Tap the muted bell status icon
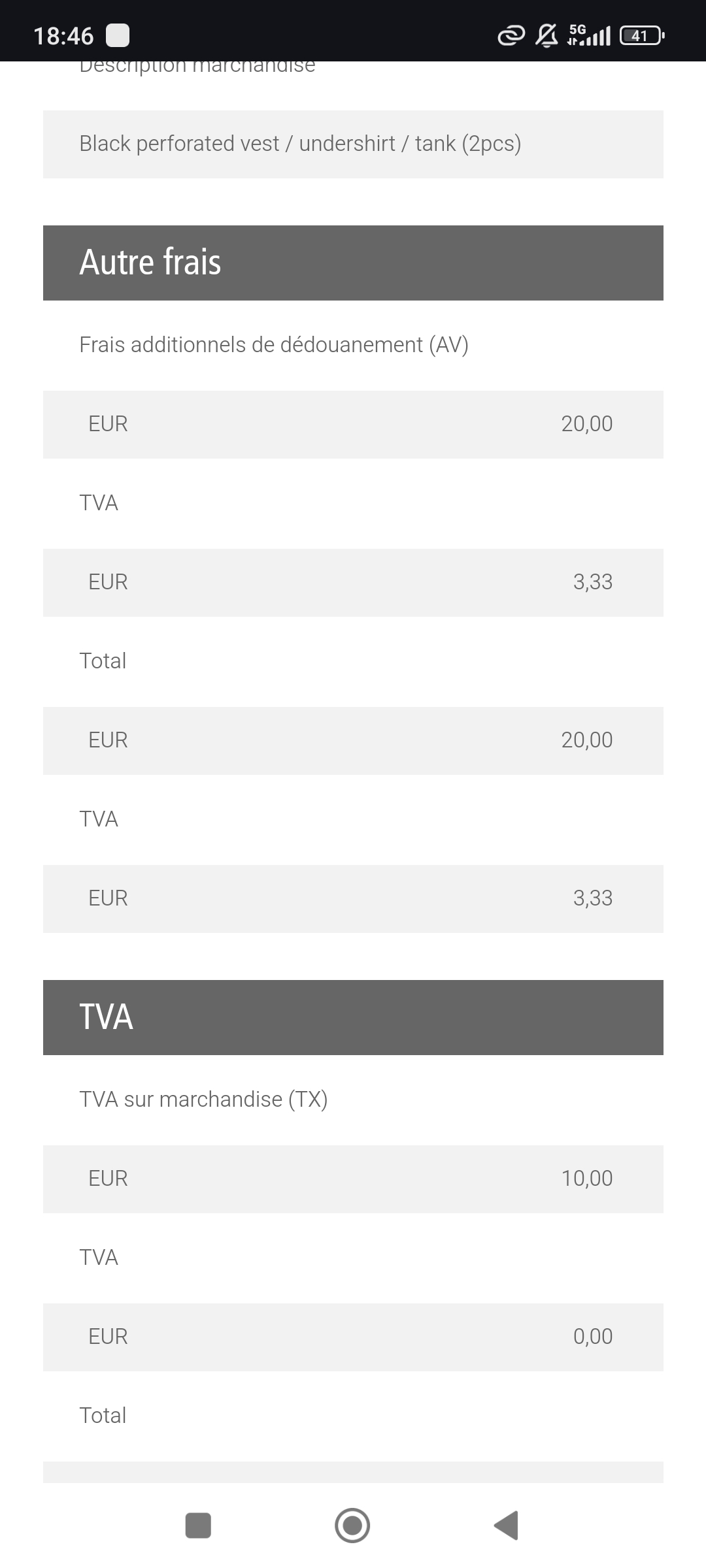Screen dimensions: 706x1568 coord(546,35)
